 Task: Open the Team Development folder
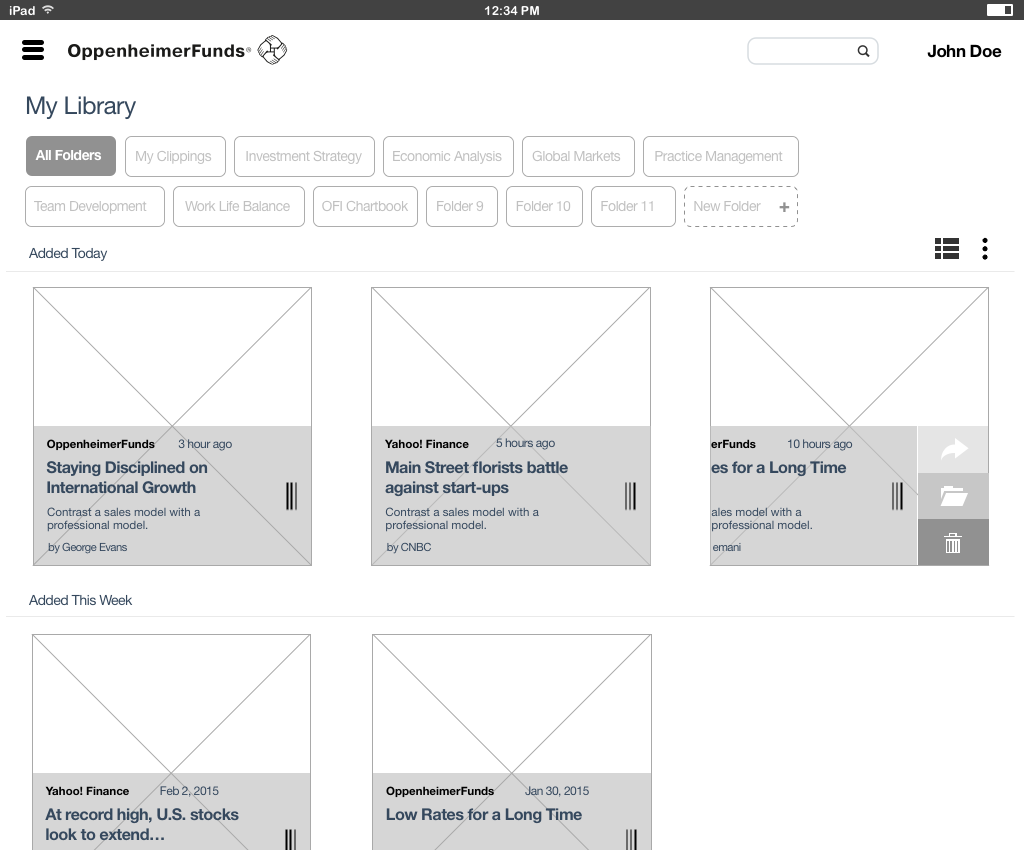95,206
